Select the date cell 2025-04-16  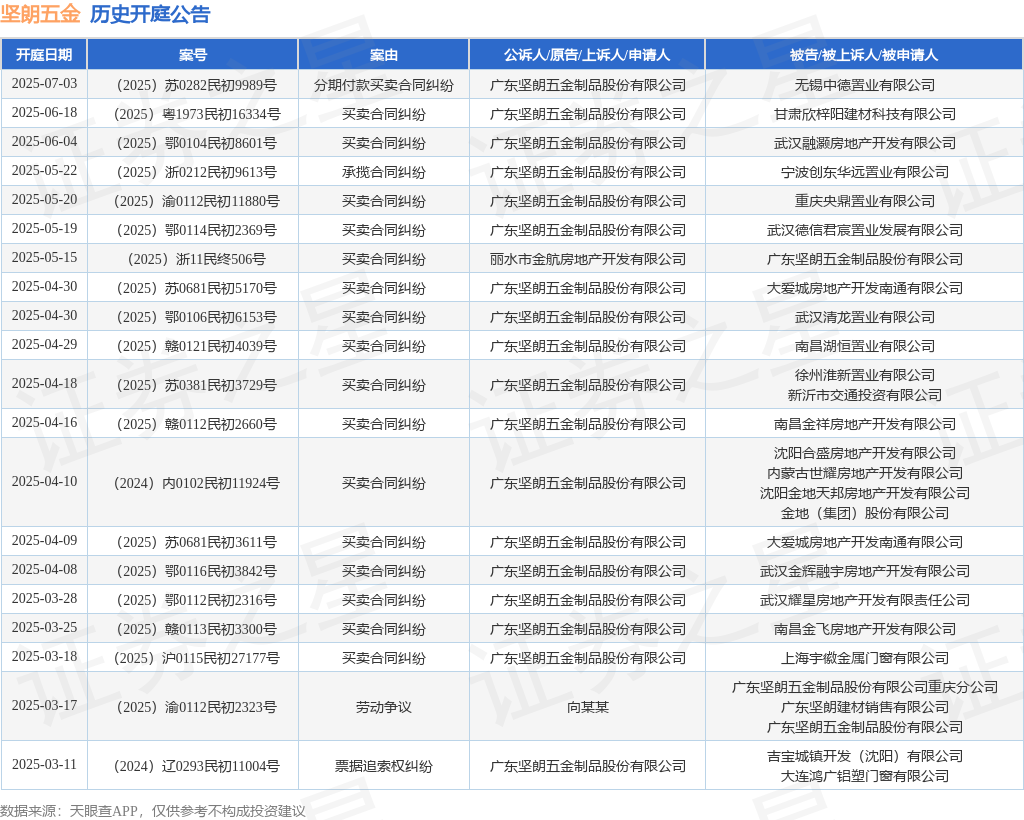44,423
